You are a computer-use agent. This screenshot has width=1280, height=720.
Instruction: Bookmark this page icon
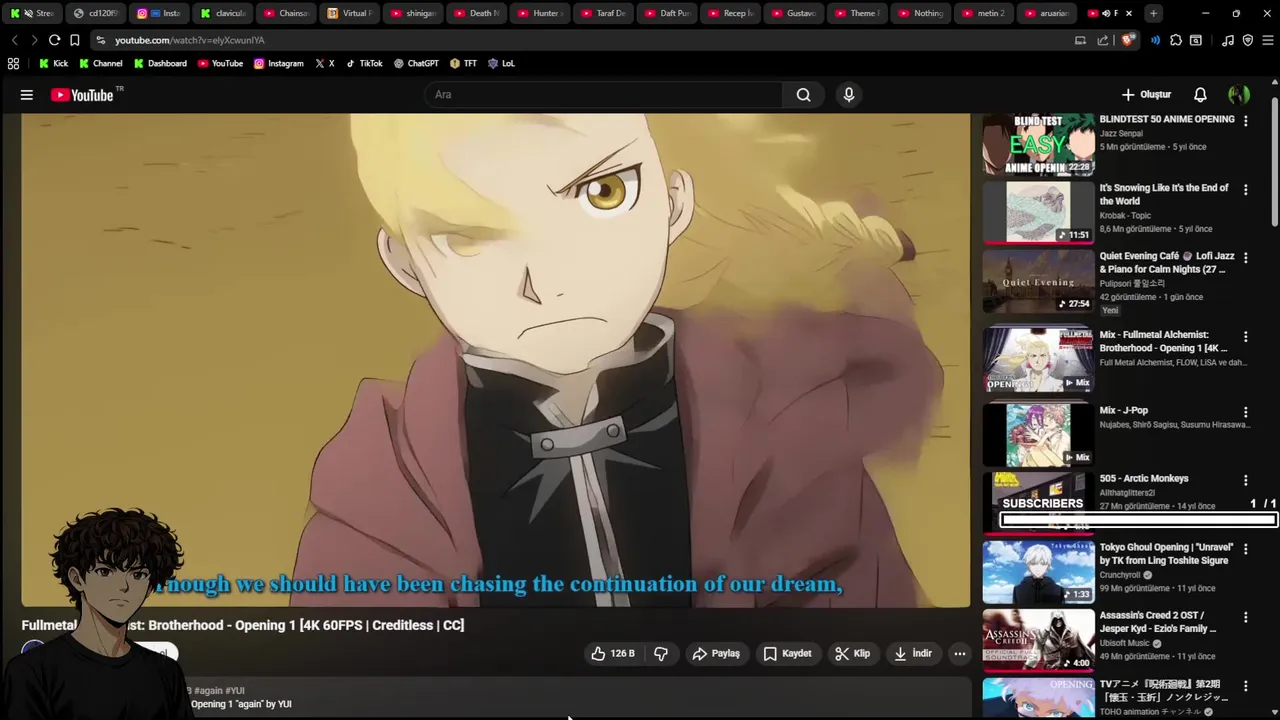[74, 40]
